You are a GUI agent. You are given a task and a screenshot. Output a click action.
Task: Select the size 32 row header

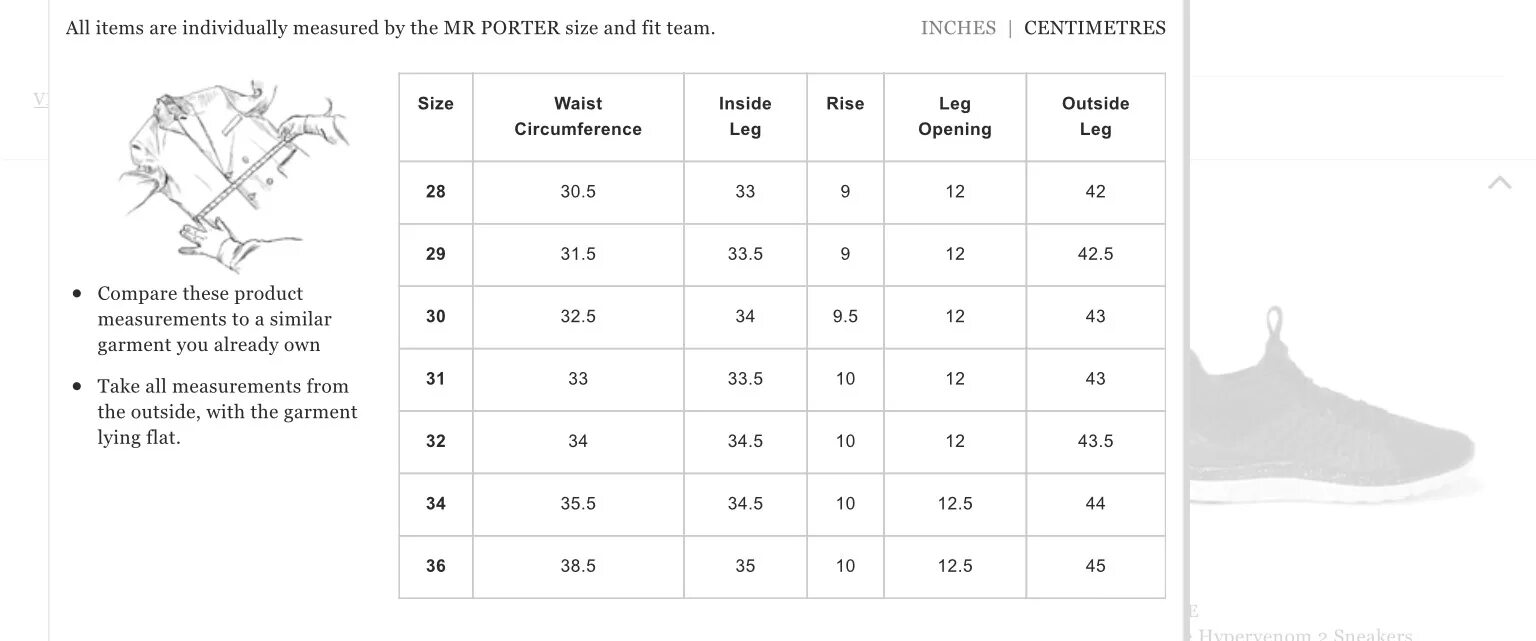tap(436, 441)
